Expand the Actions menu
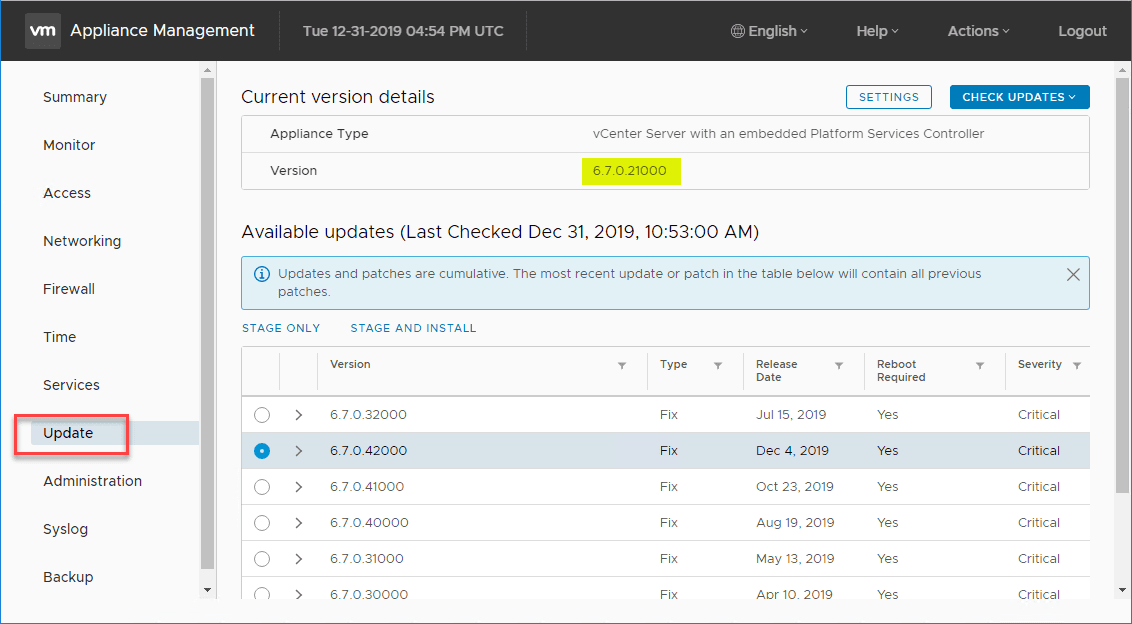 click(978, 31)
